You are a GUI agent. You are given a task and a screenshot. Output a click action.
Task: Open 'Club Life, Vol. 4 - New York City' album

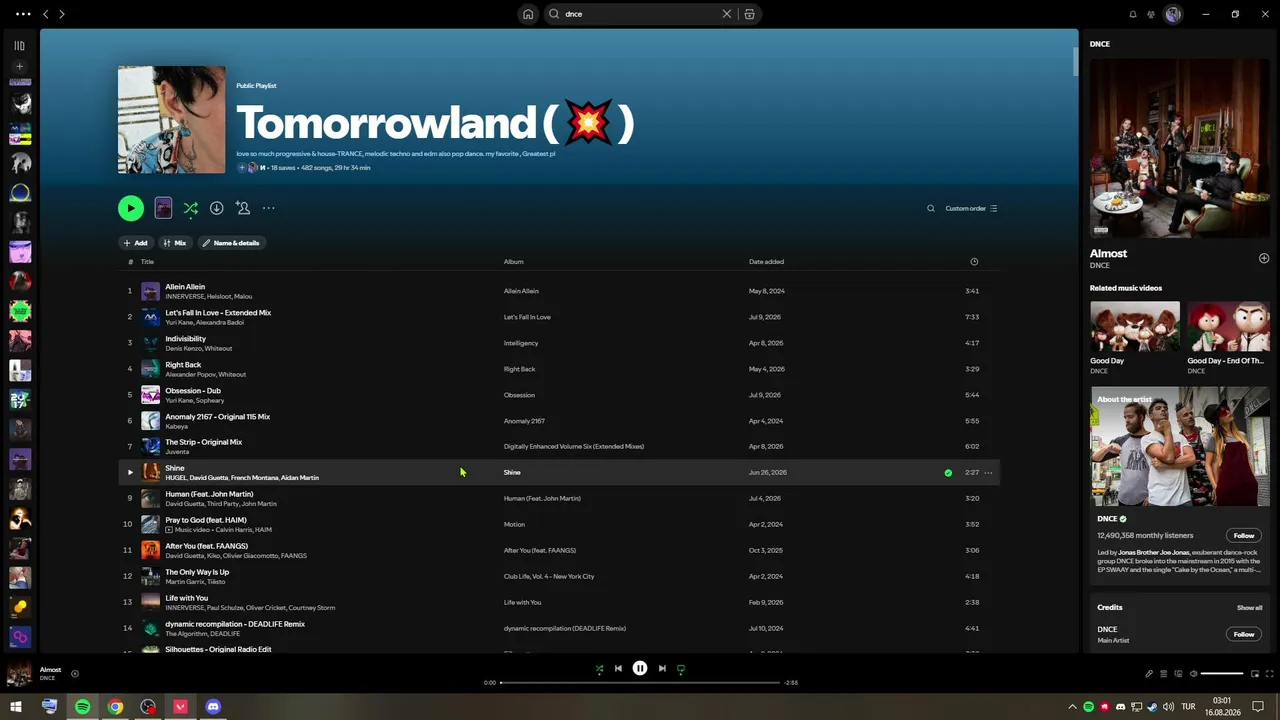tap(549, 576)
